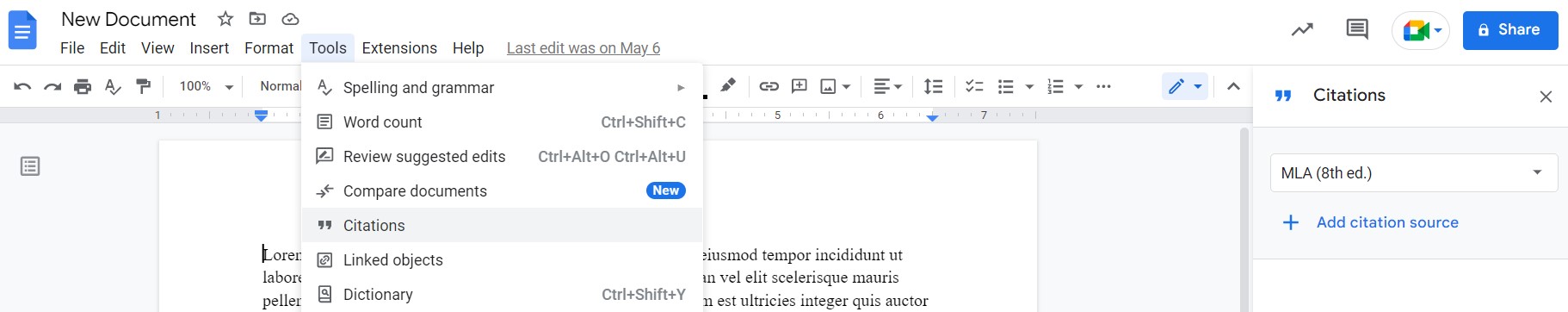Click the left indent ruler marker

point(262,115)
